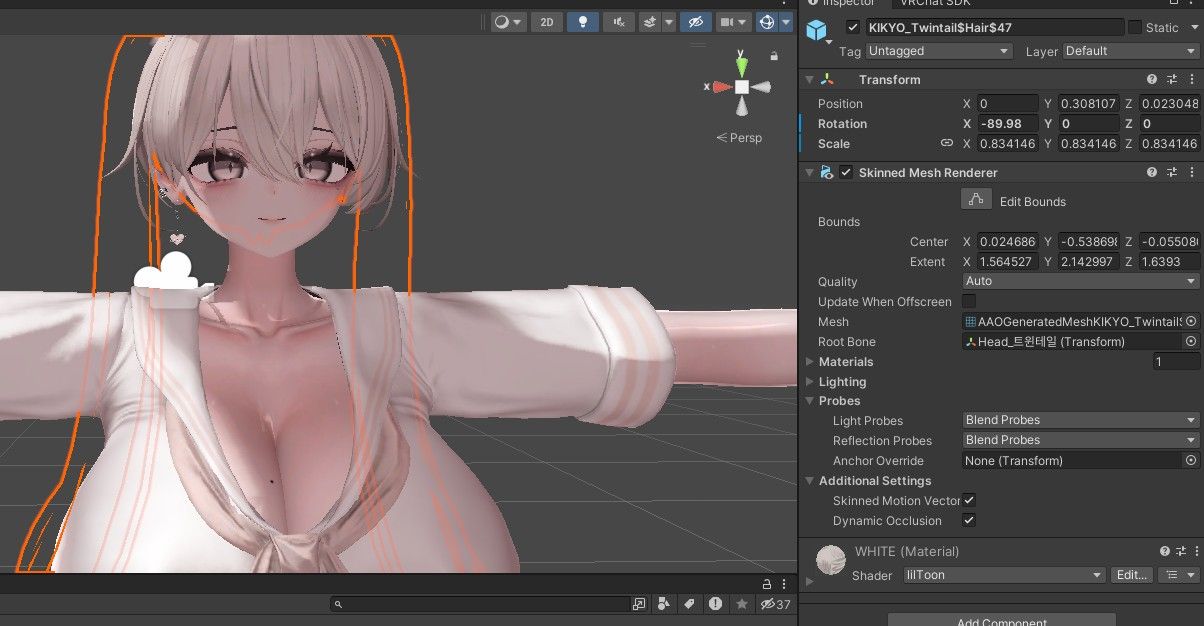Click the shader Edit... button

tap(1132, 575)
